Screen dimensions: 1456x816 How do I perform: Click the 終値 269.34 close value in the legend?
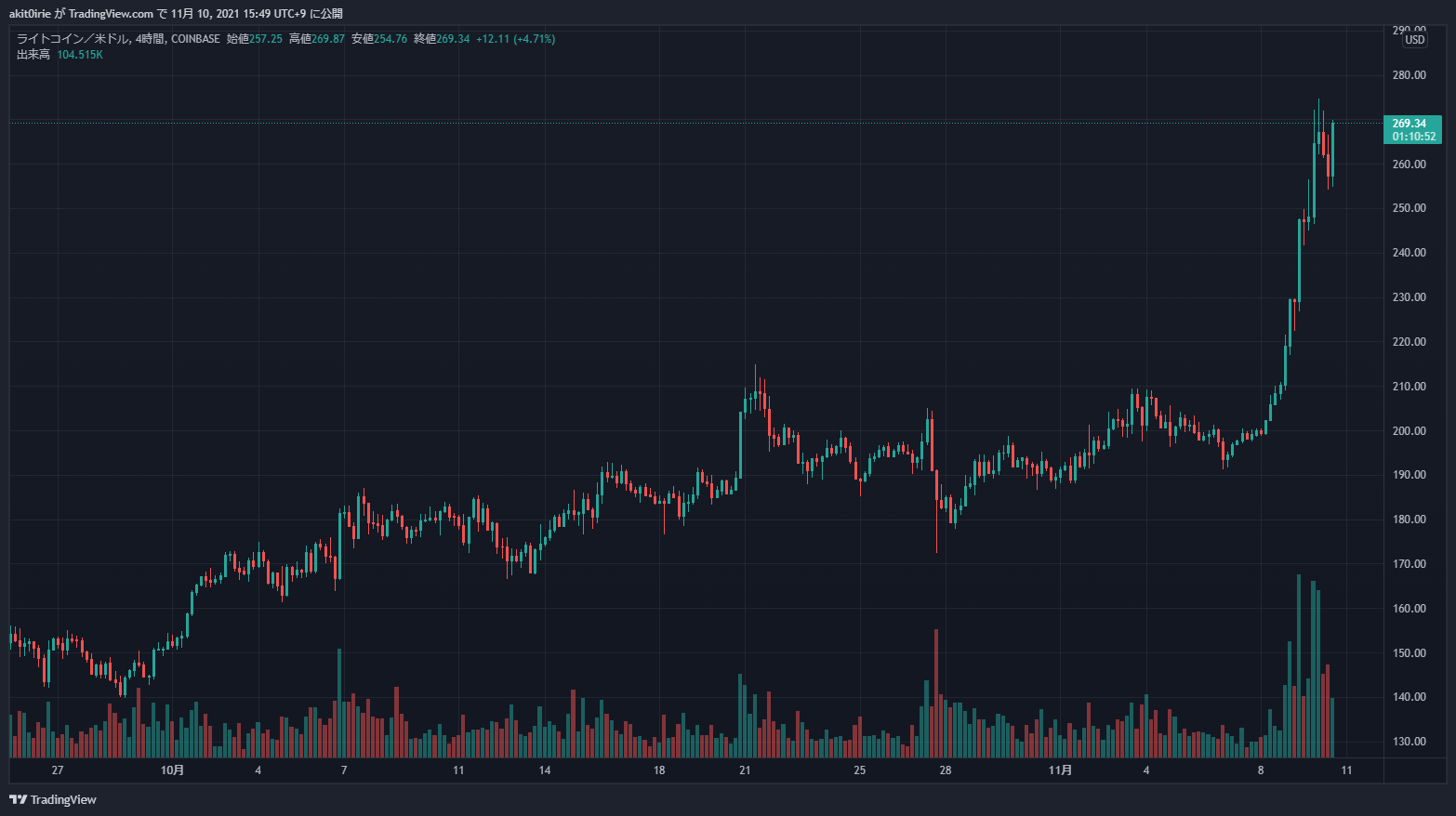(x=441, y=39)
